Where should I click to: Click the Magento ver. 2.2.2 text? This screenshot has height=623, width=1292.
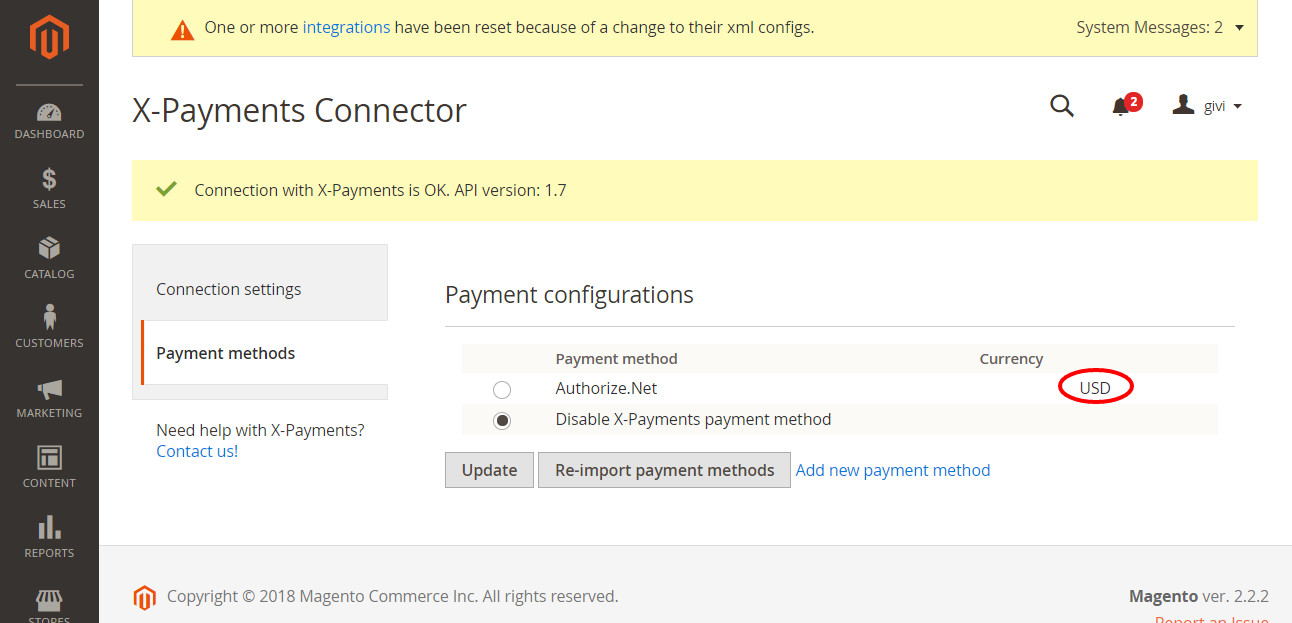point(1199,596)
